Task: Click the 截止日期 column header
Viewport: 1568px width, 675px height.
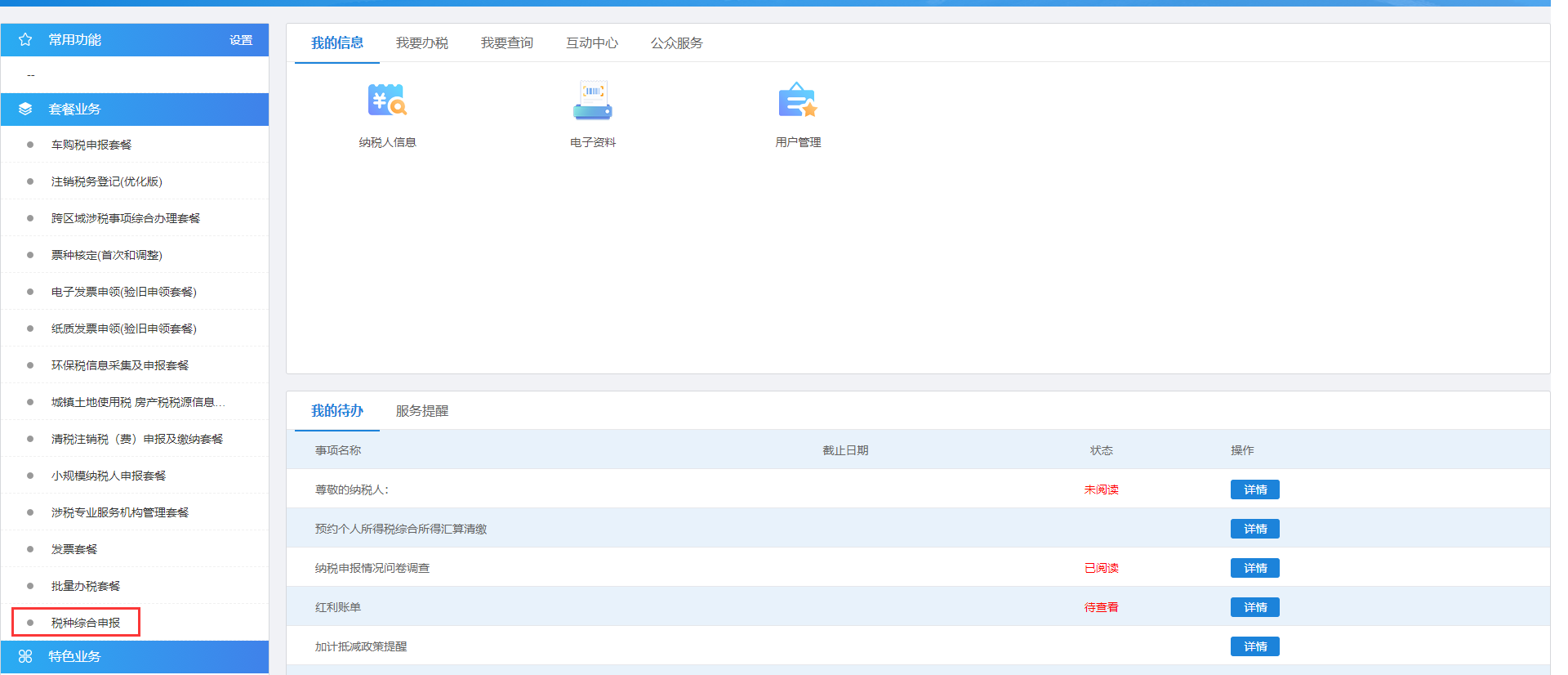Action: [845, 450]
